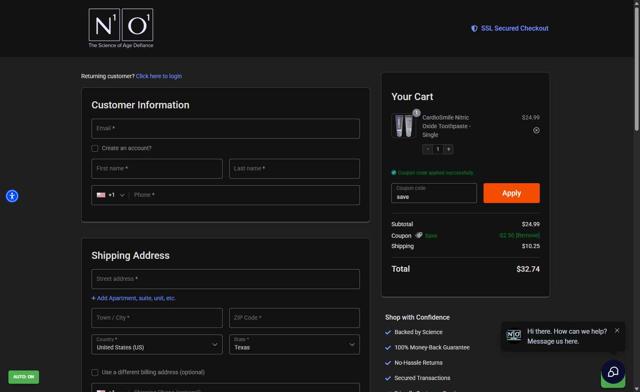Focus the Coupon code field

[x=434, y=193]
